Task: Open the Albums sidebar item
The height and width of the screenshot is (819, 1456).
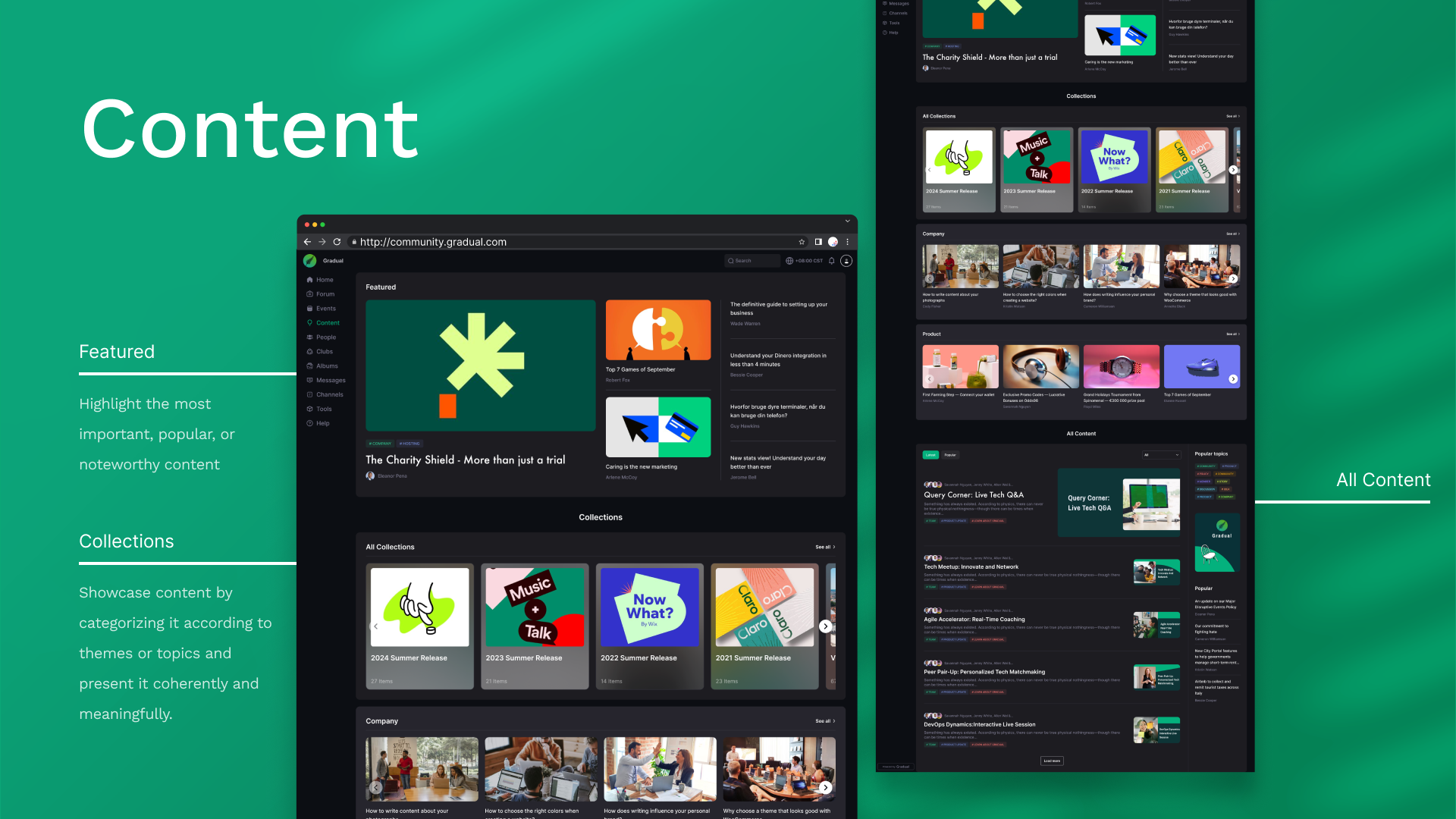Action: (326, 366)
